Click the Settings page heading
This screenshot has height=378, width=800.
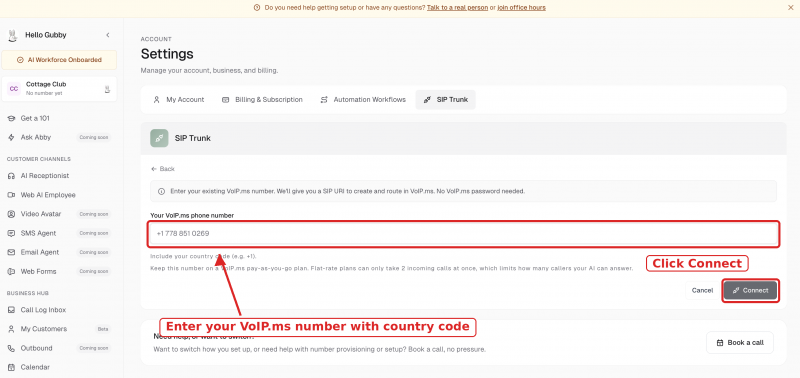coord(167,54)
